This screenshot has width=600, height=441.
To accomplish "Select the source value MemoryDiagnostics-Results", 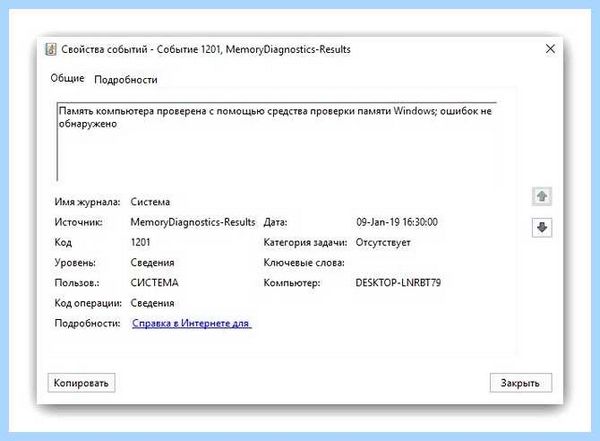I will (x=192, y=222).
